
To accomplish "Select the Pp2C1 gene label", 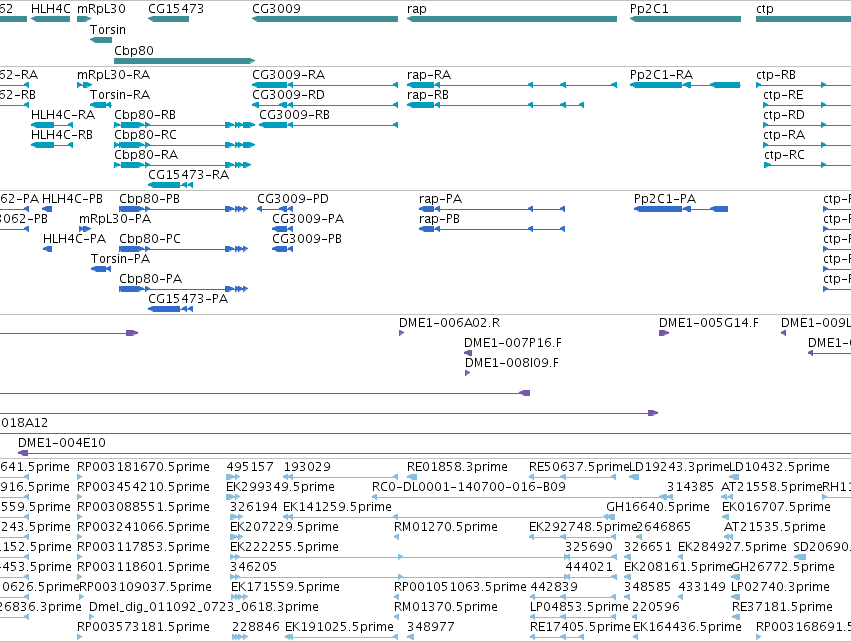I will click(x=649, y=9).
